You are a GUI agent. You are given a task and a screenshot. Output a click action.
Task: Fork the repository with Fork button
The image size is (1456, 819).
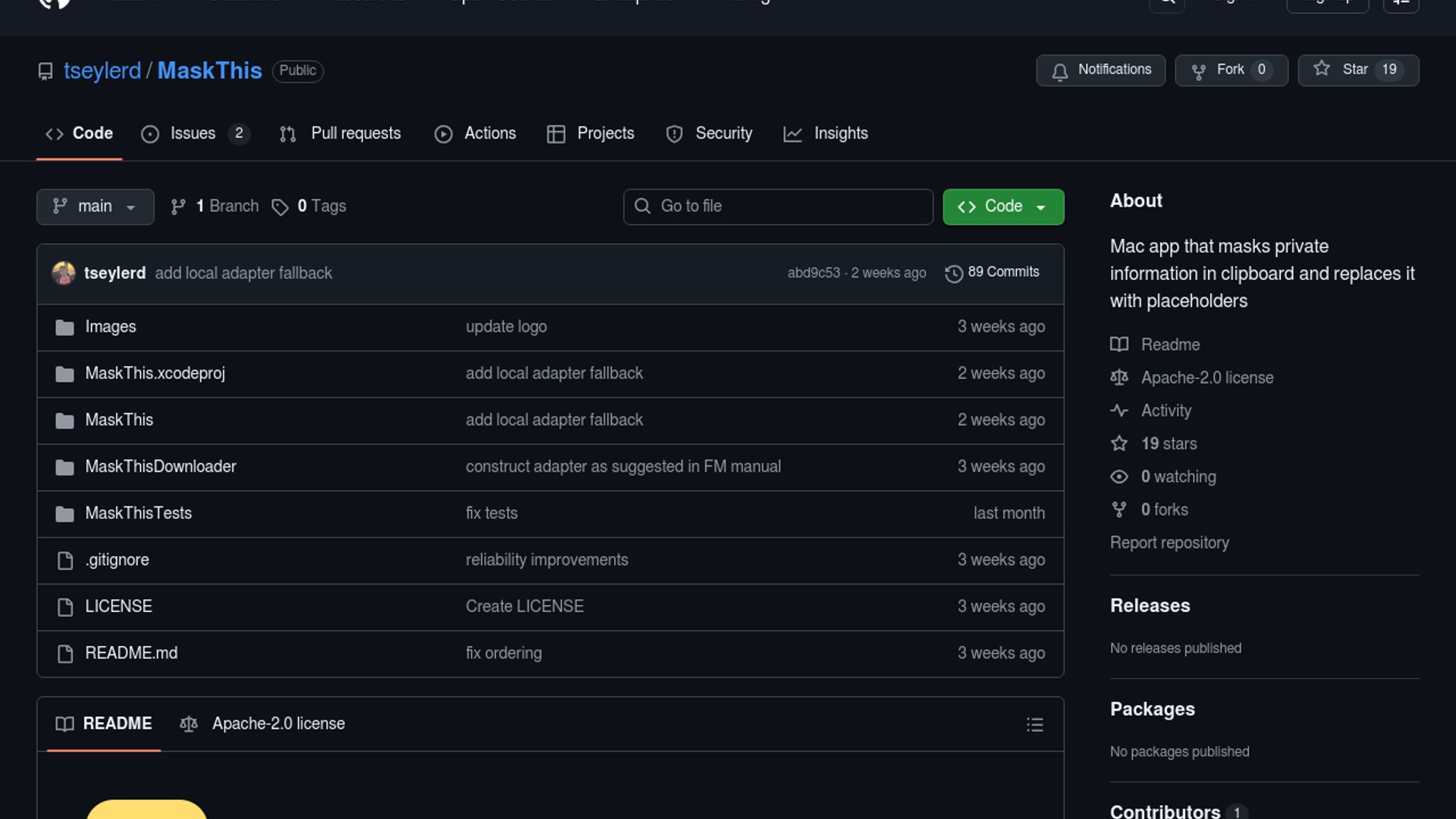[1231, 70]
